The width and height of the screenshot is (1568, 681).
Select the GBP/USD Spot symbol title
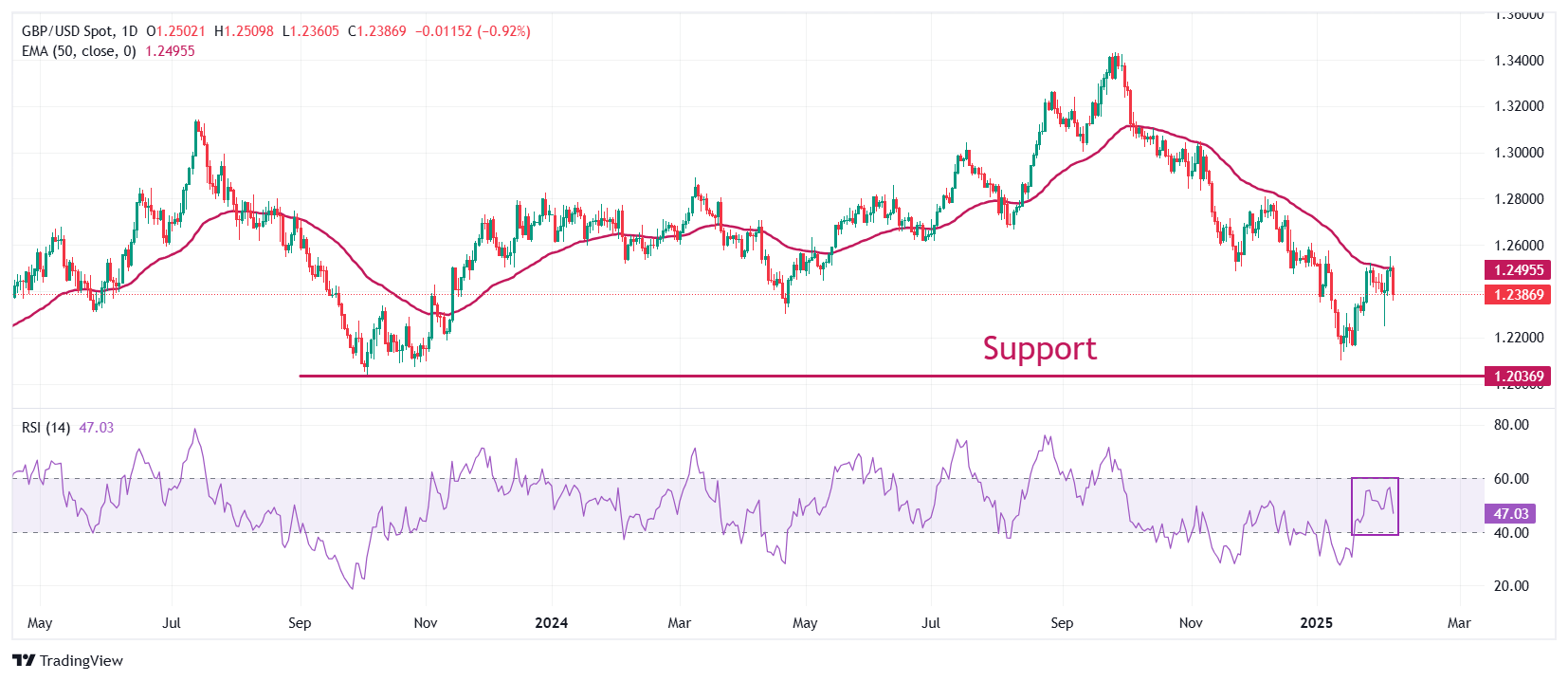(x=66, y=31)
